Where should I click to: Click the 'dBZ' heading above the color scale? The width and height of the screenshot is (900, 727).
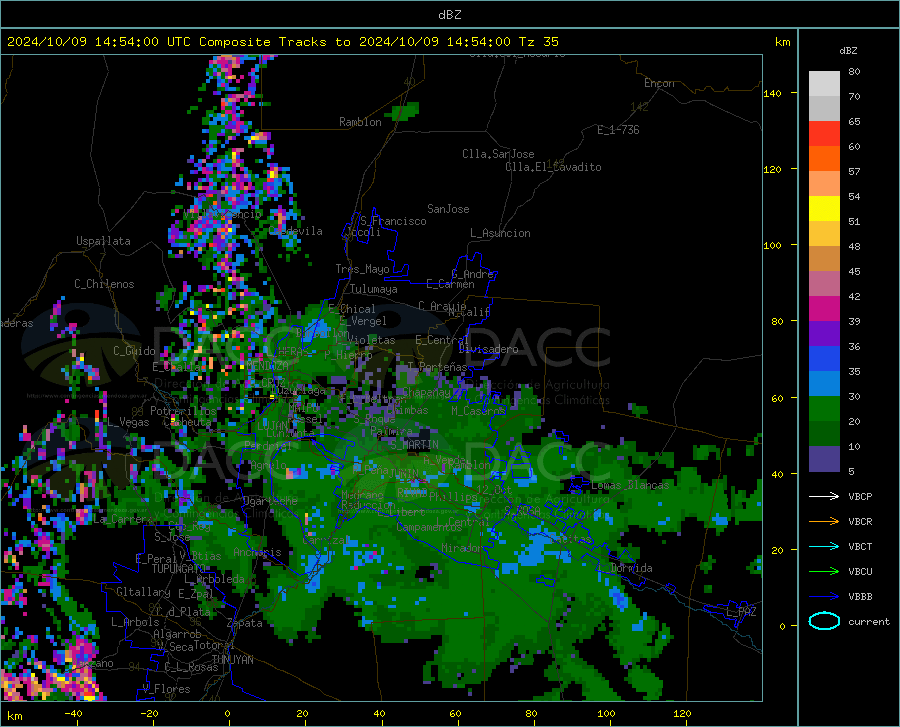[x=848, y=50]
